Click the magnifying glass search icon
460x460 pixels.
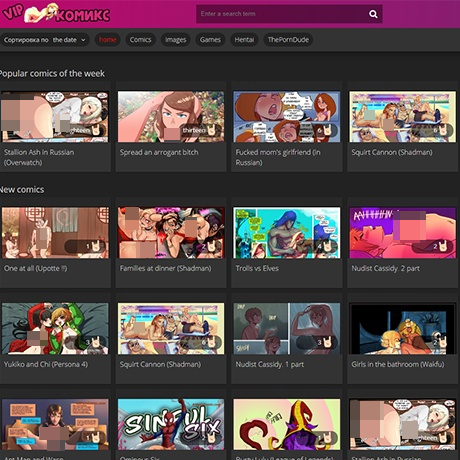tap(373, 14)
